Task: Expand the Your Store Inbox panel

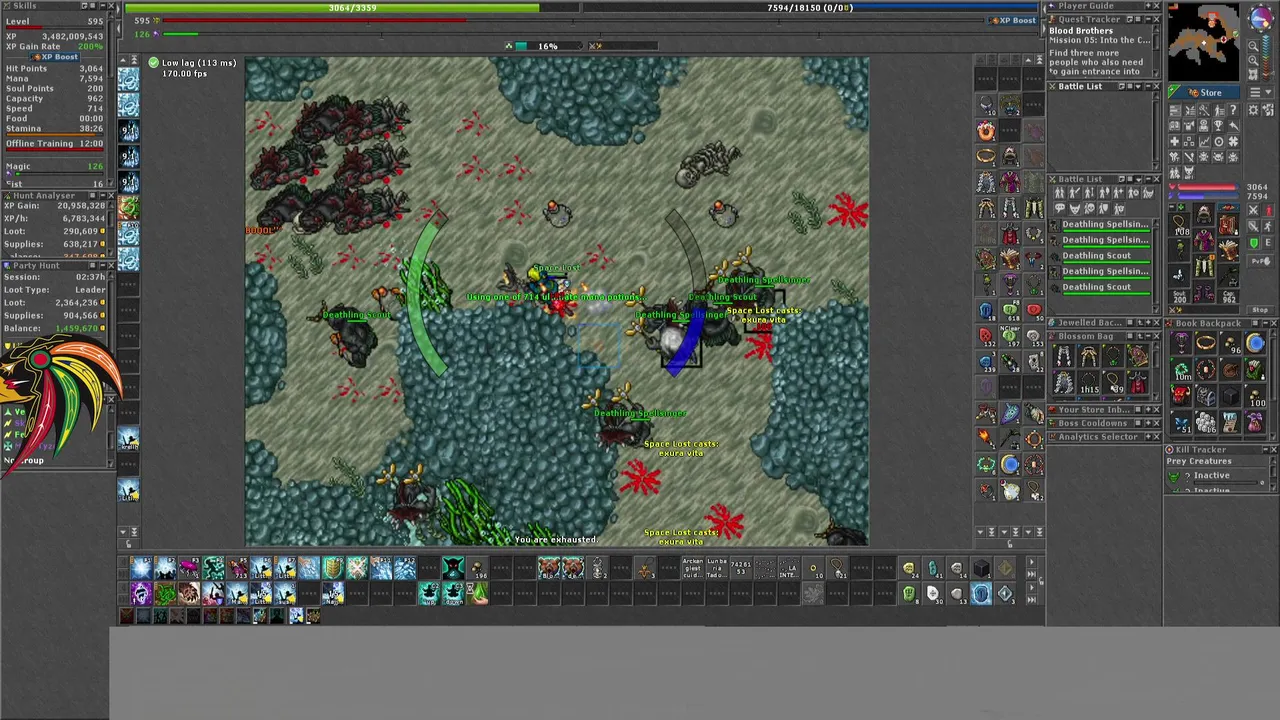Action: point(1148,410)
